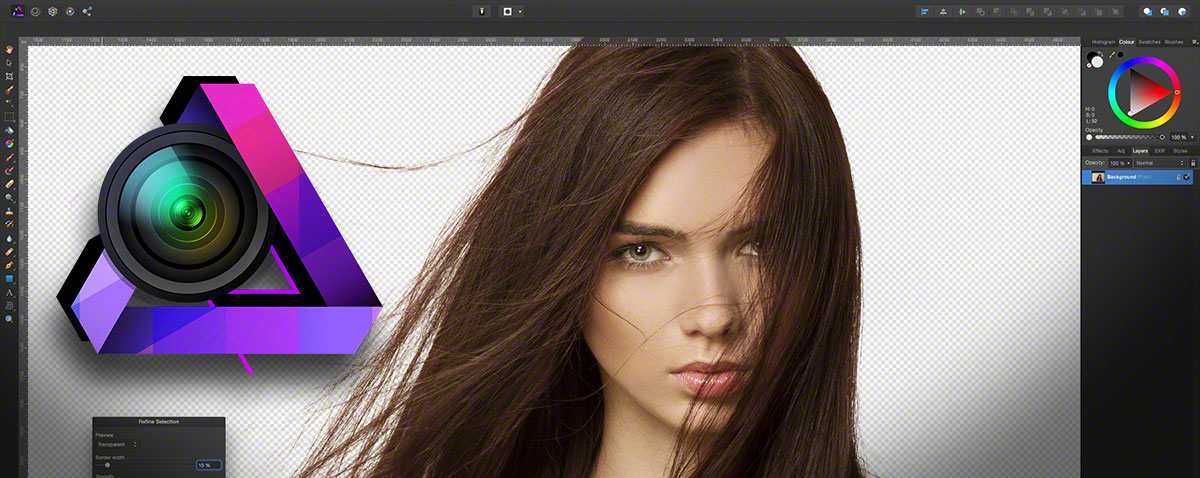
Task: Select the white secondary colour circle
Action: 1097,62
